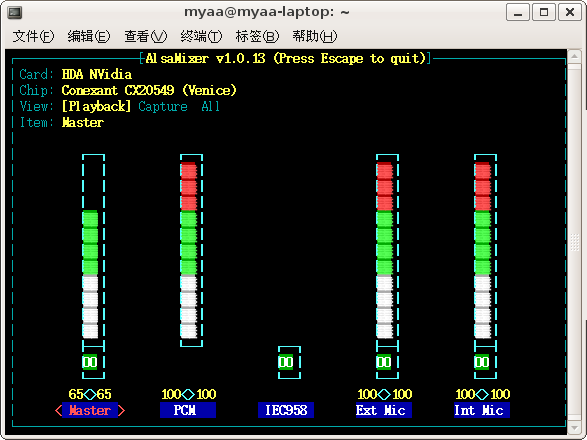Click the HDA NVidia card name

(97, 74)
